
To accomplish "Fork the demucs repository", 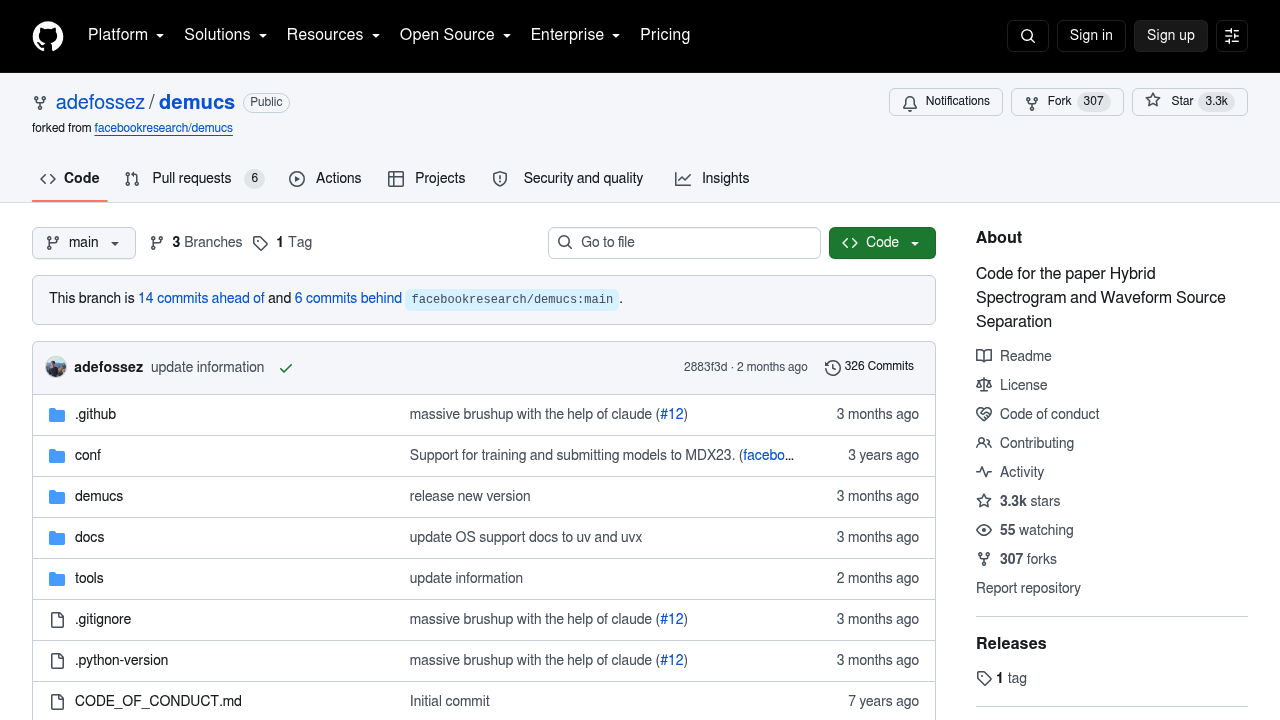I will 1067,102.
